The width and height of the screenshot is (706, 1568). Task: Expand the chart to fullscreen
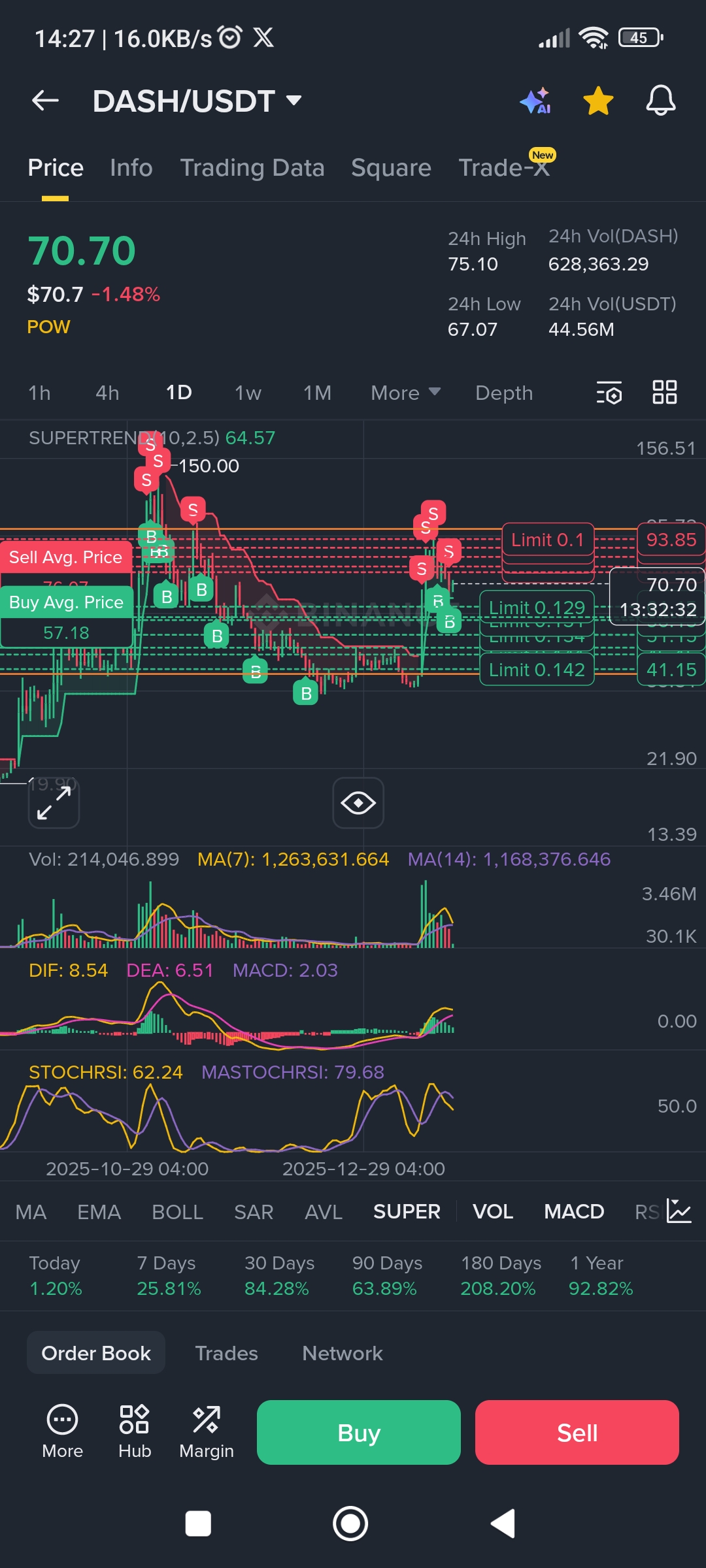(54, 803)
